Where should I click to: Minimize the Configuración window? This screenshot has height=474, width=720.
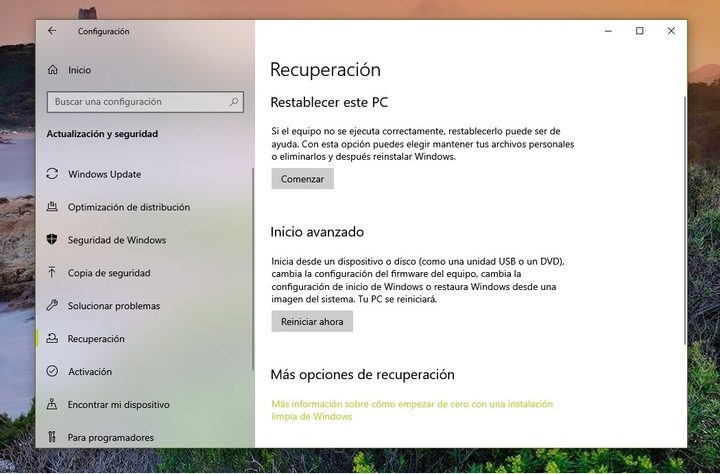(608, 31)
